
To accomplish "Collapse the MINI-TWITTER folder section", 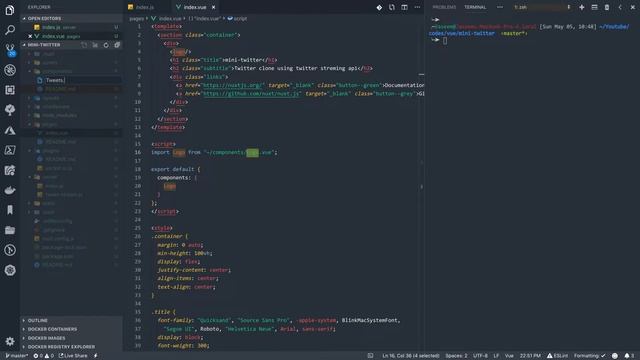I will [44, 45].
